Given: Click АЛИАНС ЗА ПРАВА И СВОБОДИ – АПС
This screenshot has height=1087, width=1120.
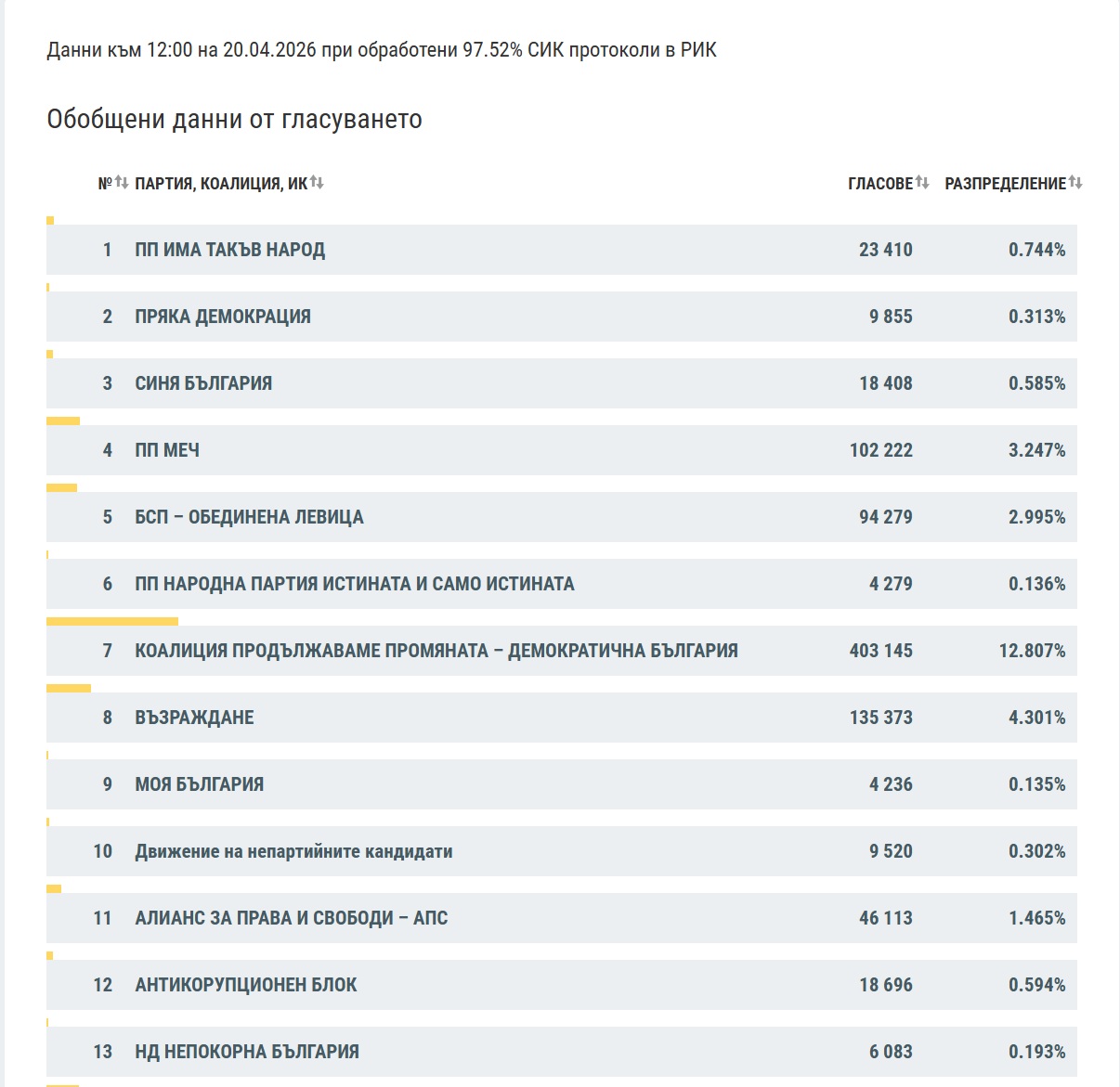Looking at the screenshot, I should coord(291,918).
